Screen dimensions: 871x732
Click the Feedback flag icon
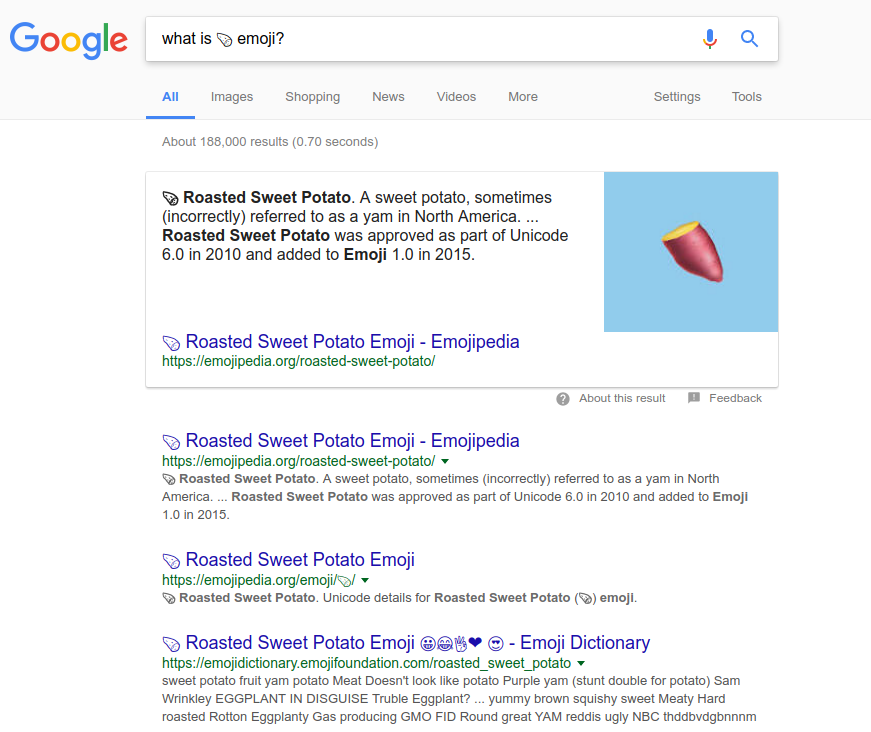click(694, 398)
